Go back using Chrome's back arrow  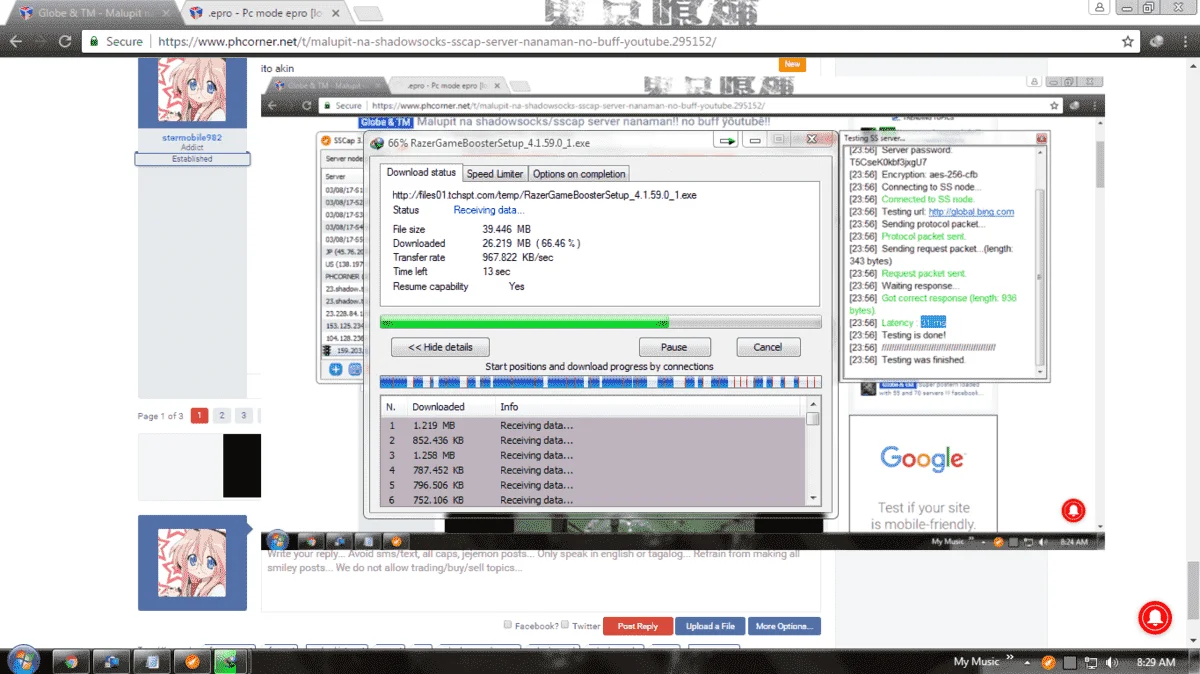(16, 42)
